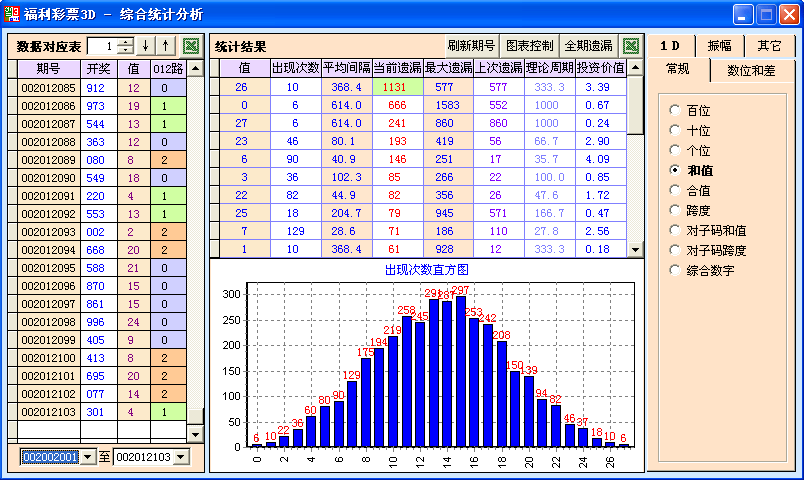Click the up arrow sort button
Image resolution: width=804 pixels, height=480 pixels.
(166, 46)
